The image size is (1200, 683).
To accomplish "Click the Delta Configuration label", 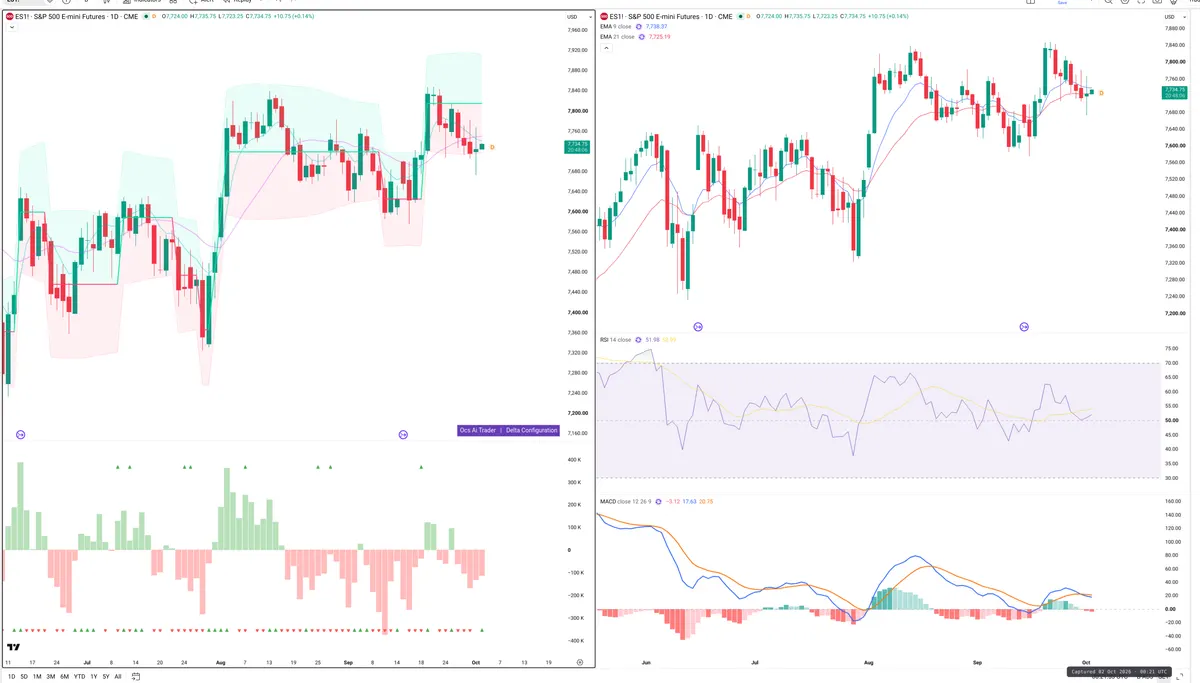I will click(532, 430).
